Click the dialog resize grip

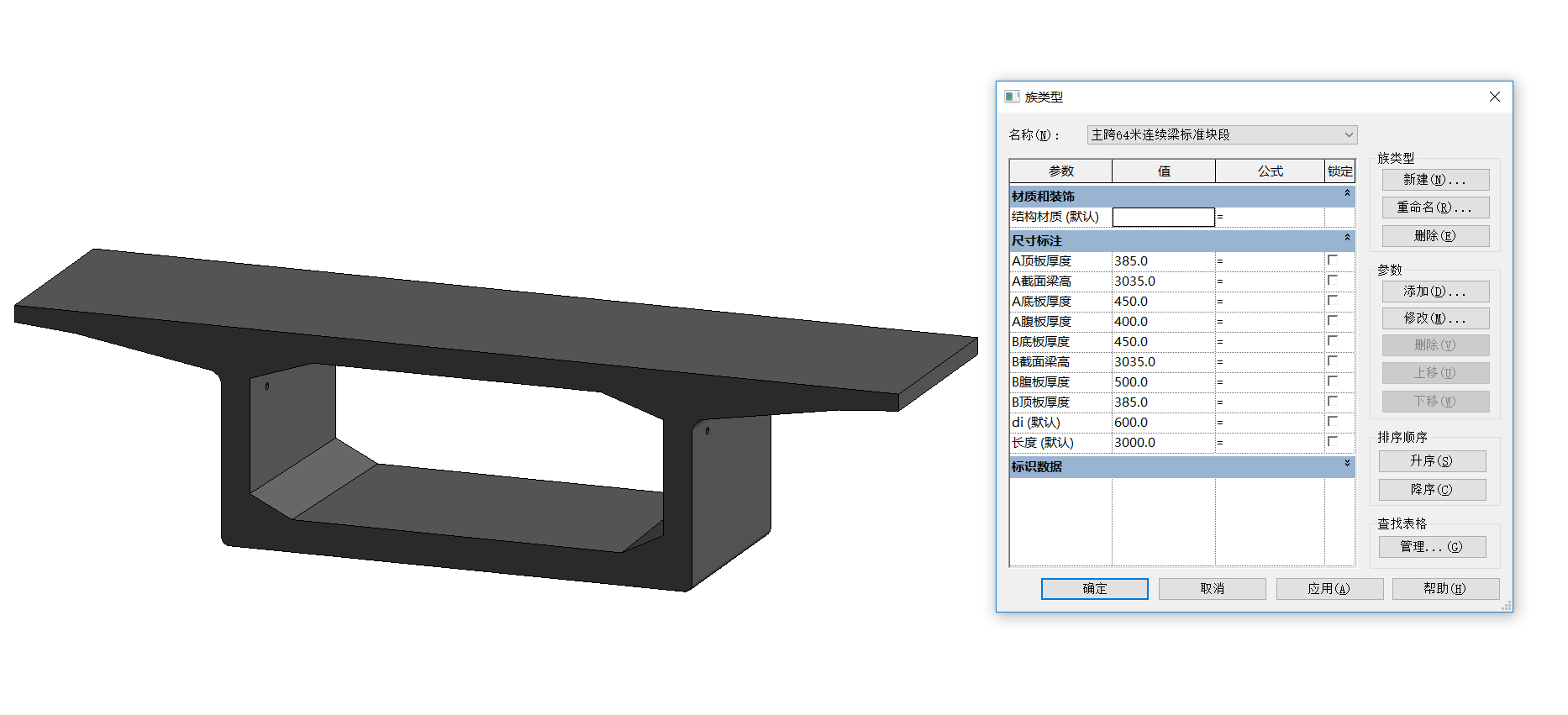click(x=1506, y=606)
